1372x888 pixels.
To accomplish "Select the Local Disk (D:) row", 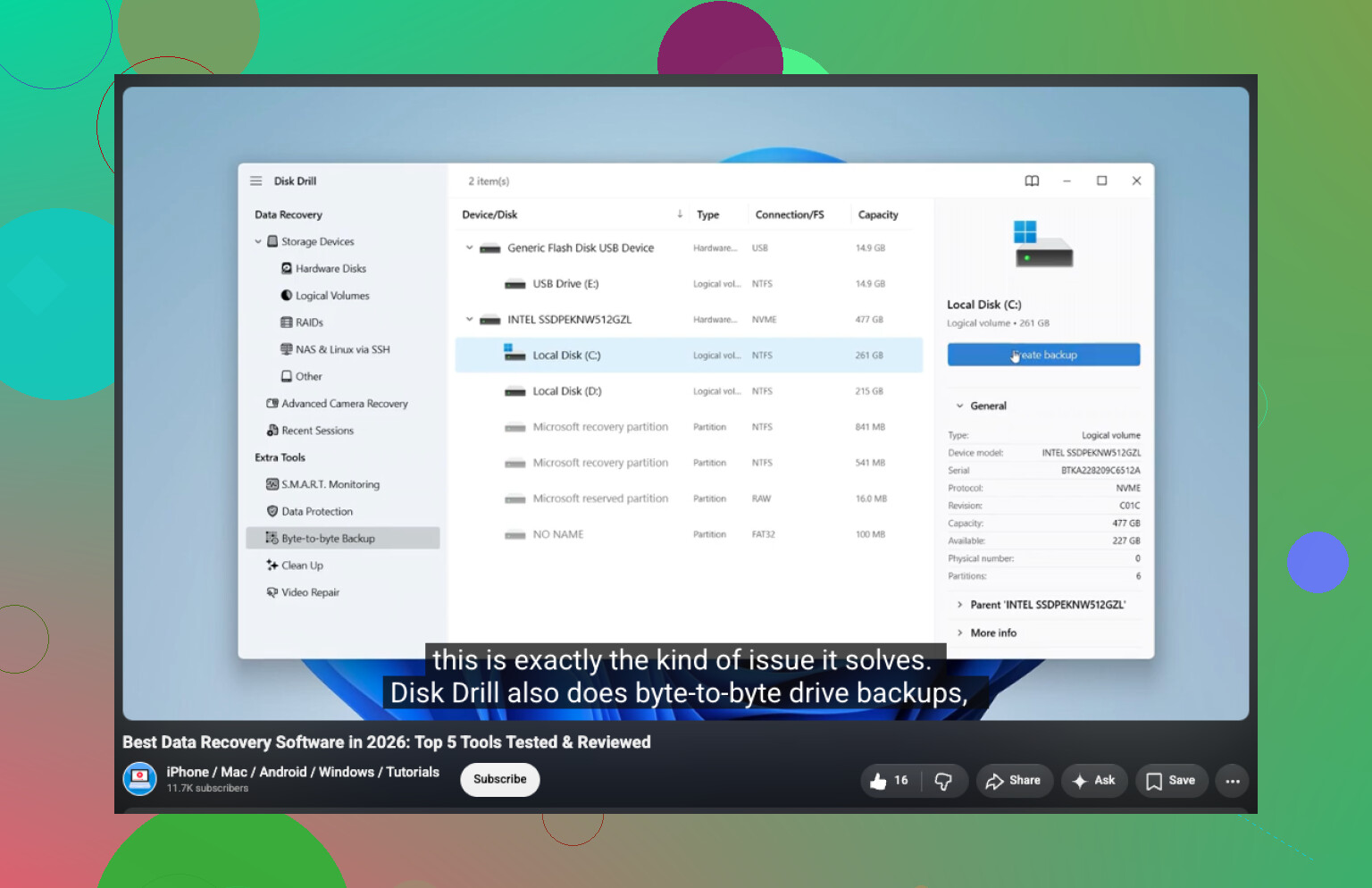I will (x=689, y=391).
